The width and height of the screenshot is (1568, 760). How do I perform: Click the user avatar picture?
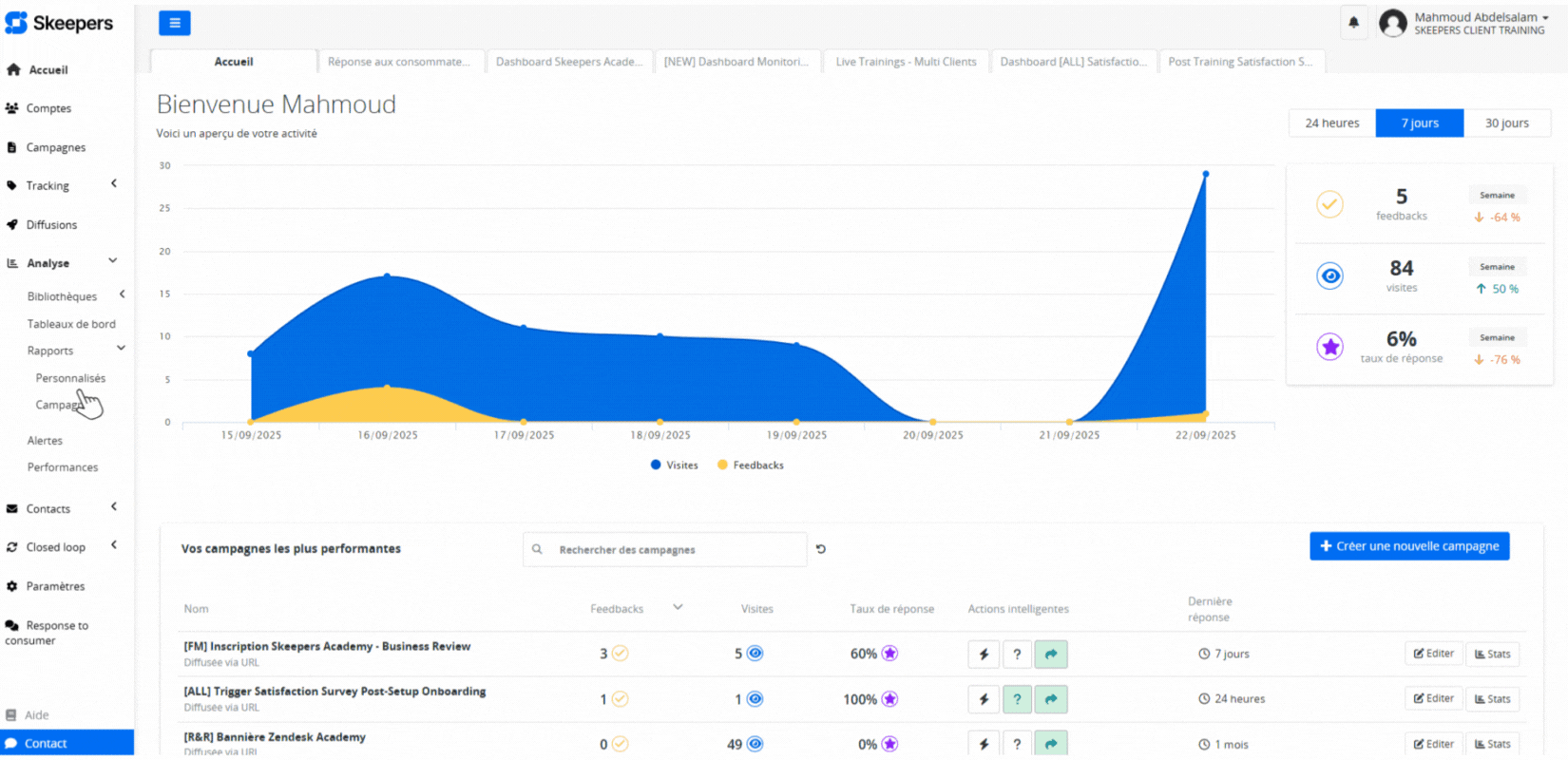click(x=1393, y=23)
